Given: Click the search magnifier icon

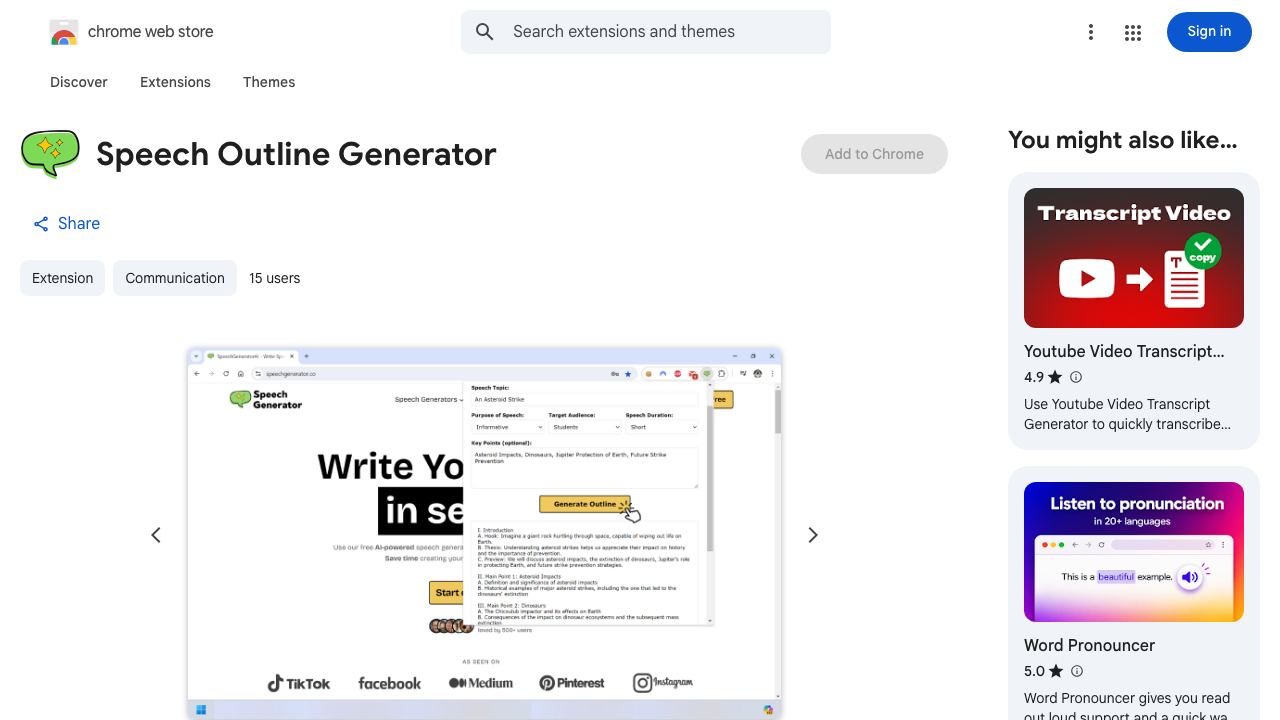Looking at the screenshot, I should pos(485,32).
